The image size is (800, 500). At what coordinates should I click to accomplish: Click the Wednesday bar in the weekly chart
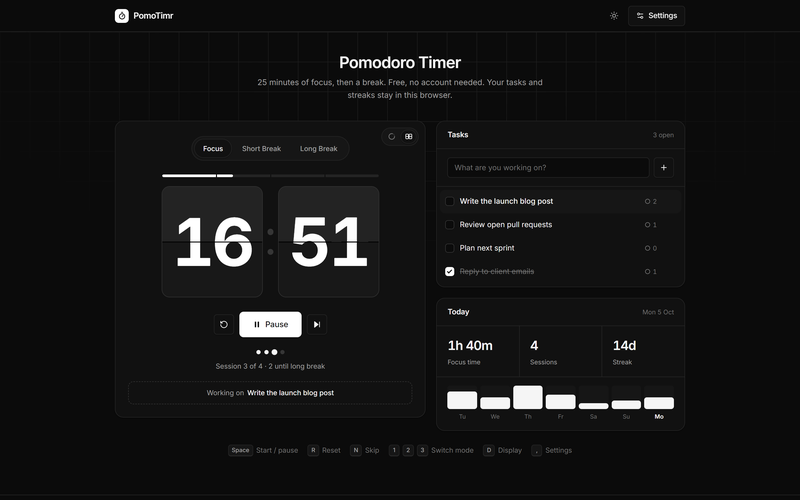coord(495,403)
